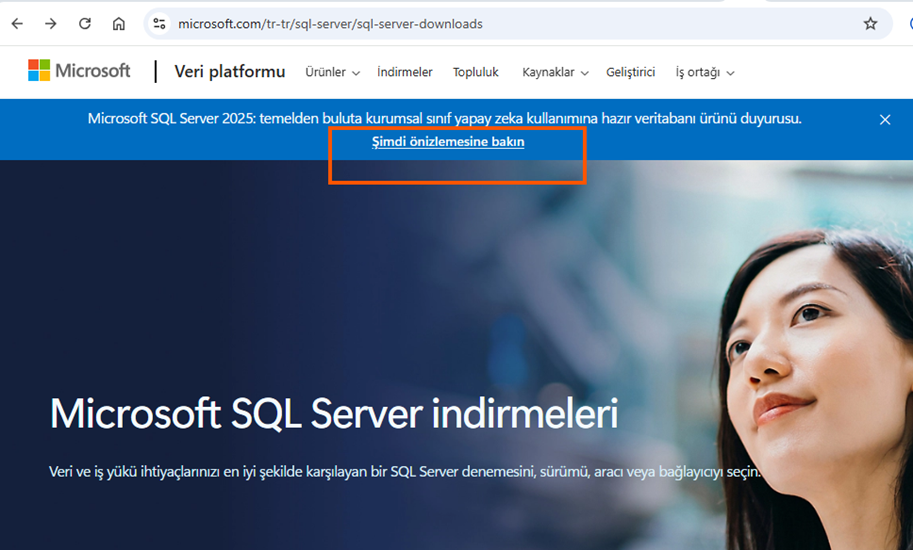
Task: Follow the Şimdi önizlemesine bakın link
Action: (448, 142)
